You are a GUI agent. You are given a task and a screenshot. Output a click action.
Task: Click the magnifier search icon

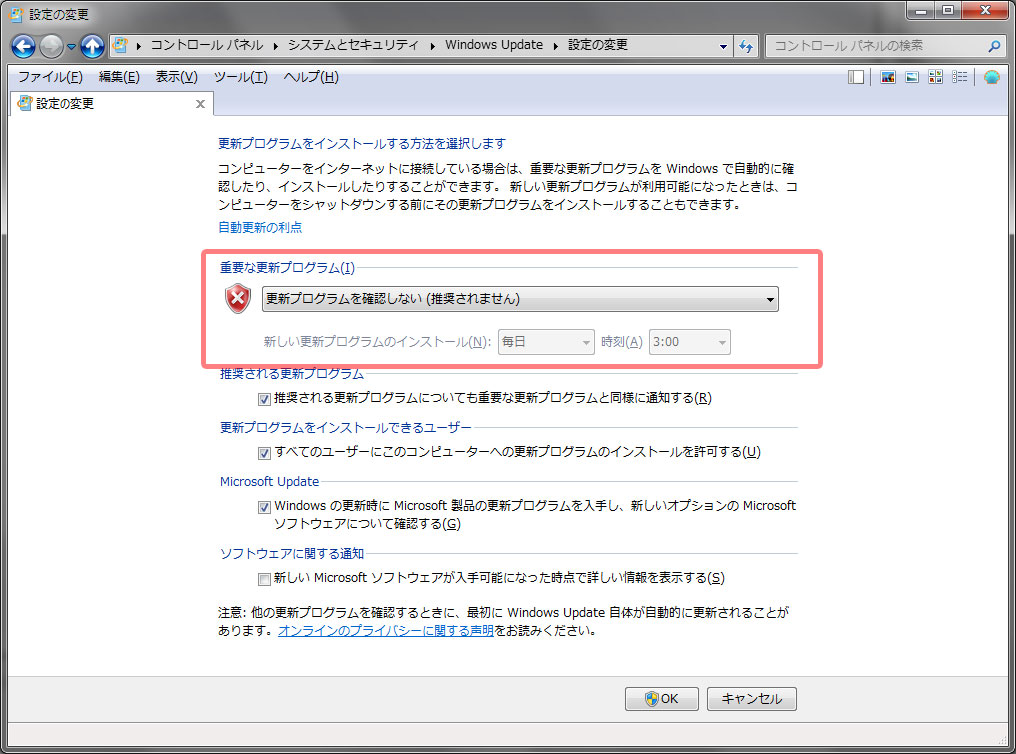pos(994,46)
